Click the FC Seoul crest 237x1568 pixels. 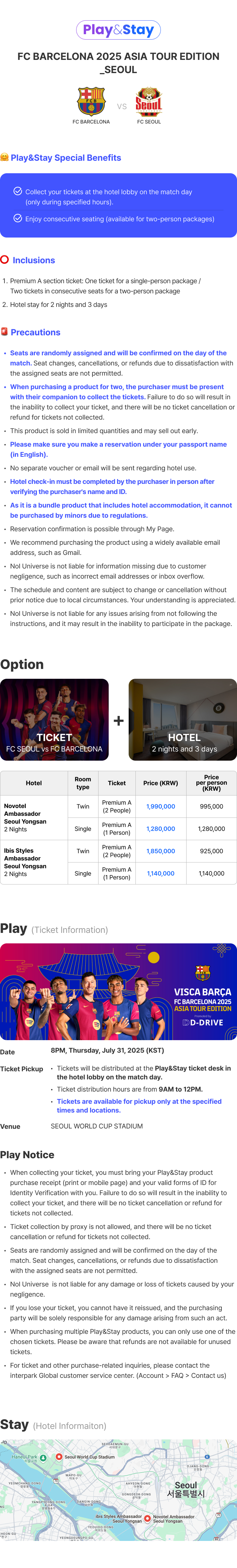click(x=149, y=102)
